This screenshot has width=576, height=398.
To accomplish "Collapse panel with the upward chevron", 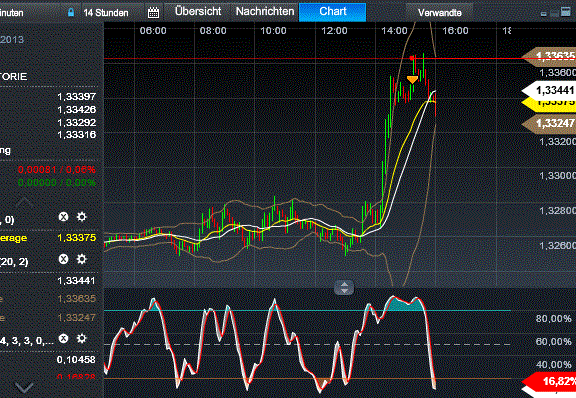I will coord(25,202).
